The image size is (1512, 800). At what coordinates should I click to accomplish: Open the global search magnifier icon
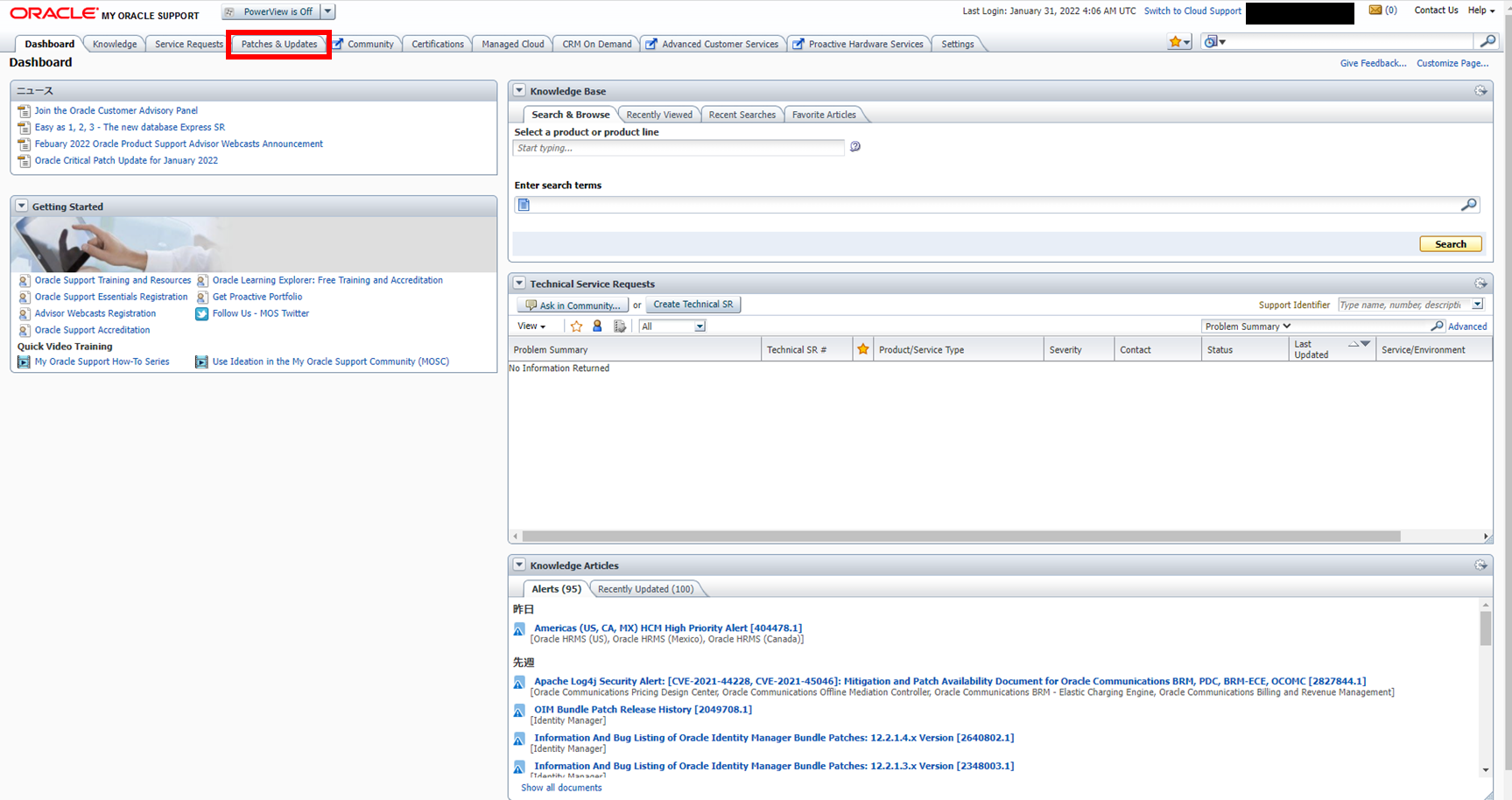click(1488, 41)
